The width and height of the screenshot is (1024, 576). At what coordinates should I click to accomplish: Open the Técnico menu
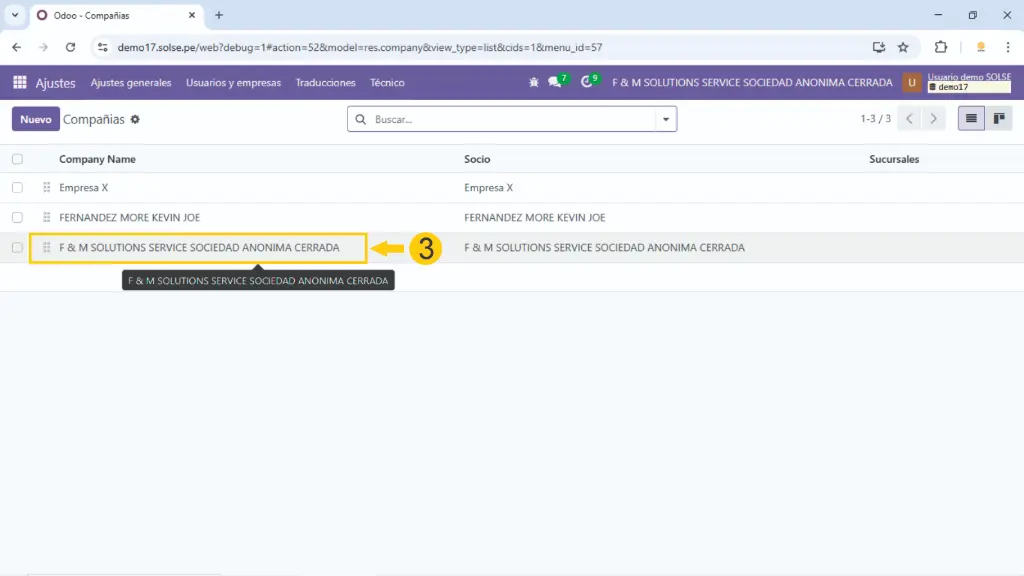pyautogui.click(x=387, y=83)
